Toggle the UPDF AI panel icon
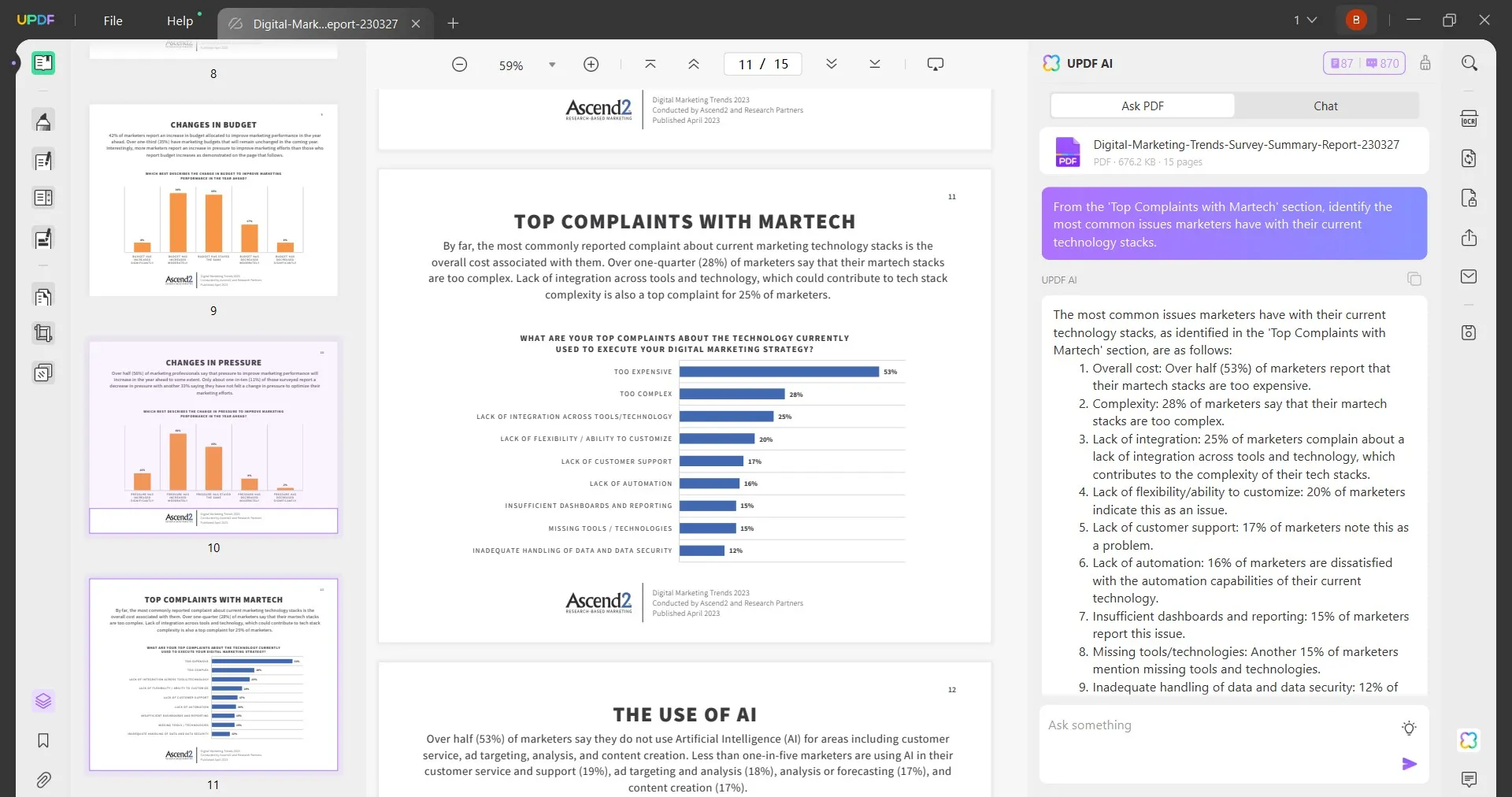This screenshot has width=1512, height=797. (1469, 740)
